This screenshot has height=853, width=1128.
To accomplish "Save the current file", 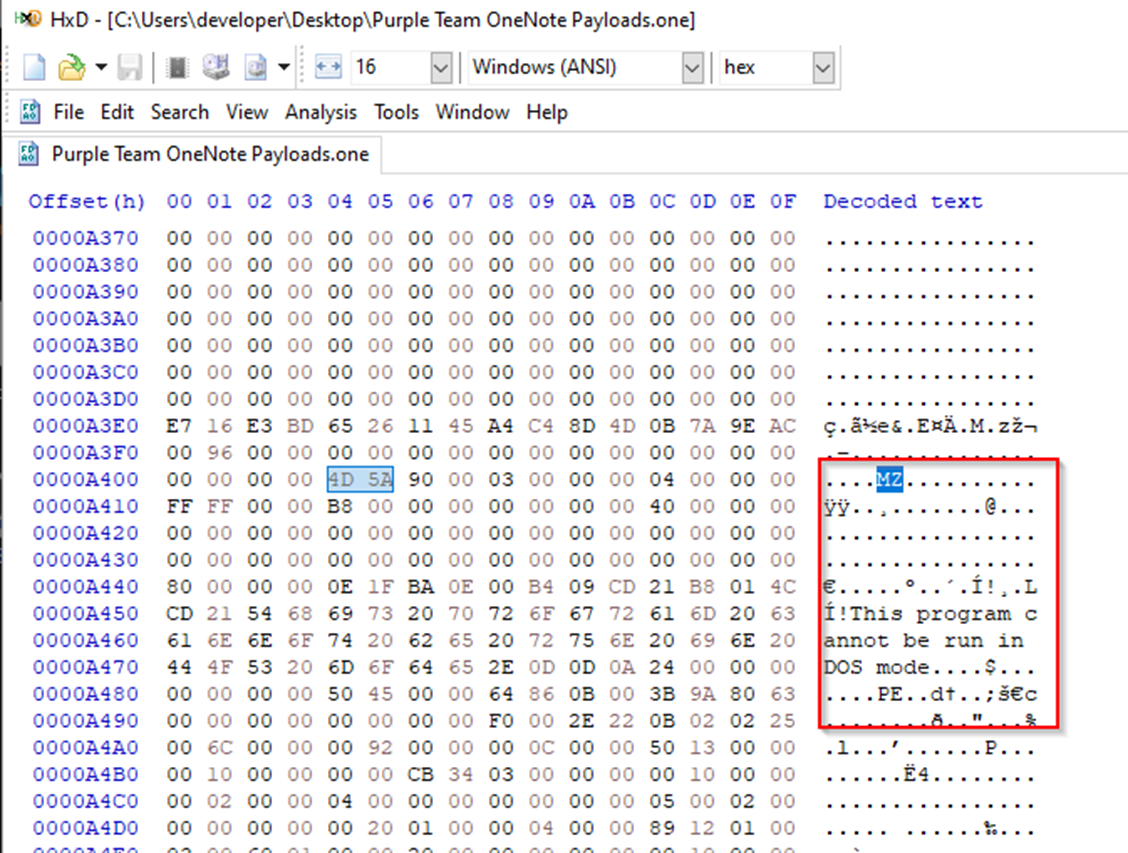I will pyautogui.click(x=130, y=66).
